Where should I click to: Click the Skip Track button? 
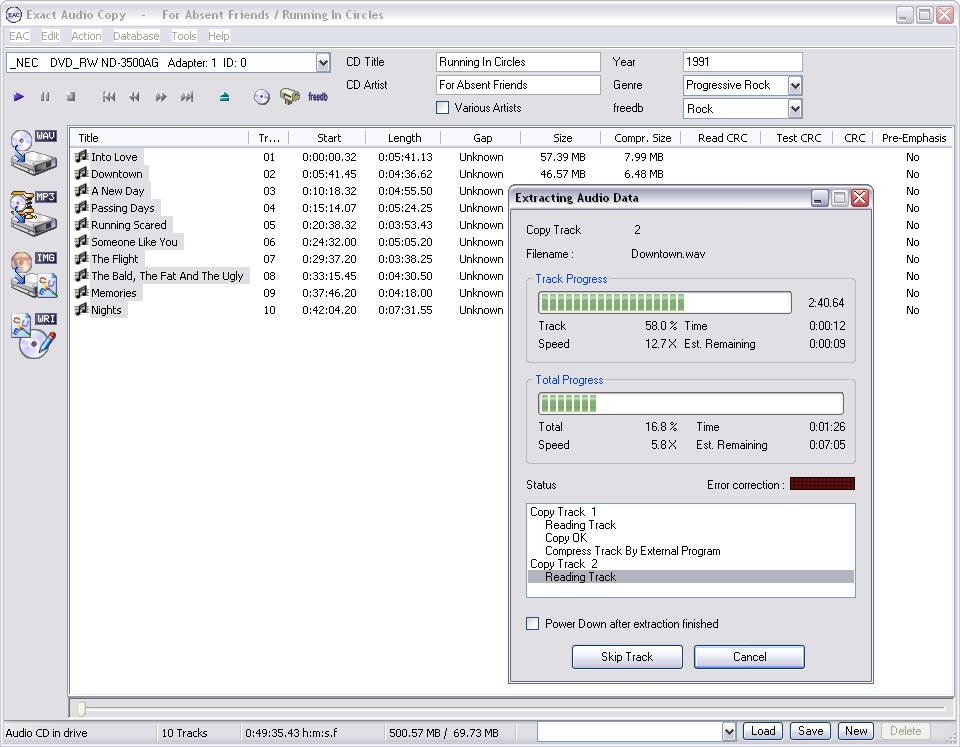[627, 657]
